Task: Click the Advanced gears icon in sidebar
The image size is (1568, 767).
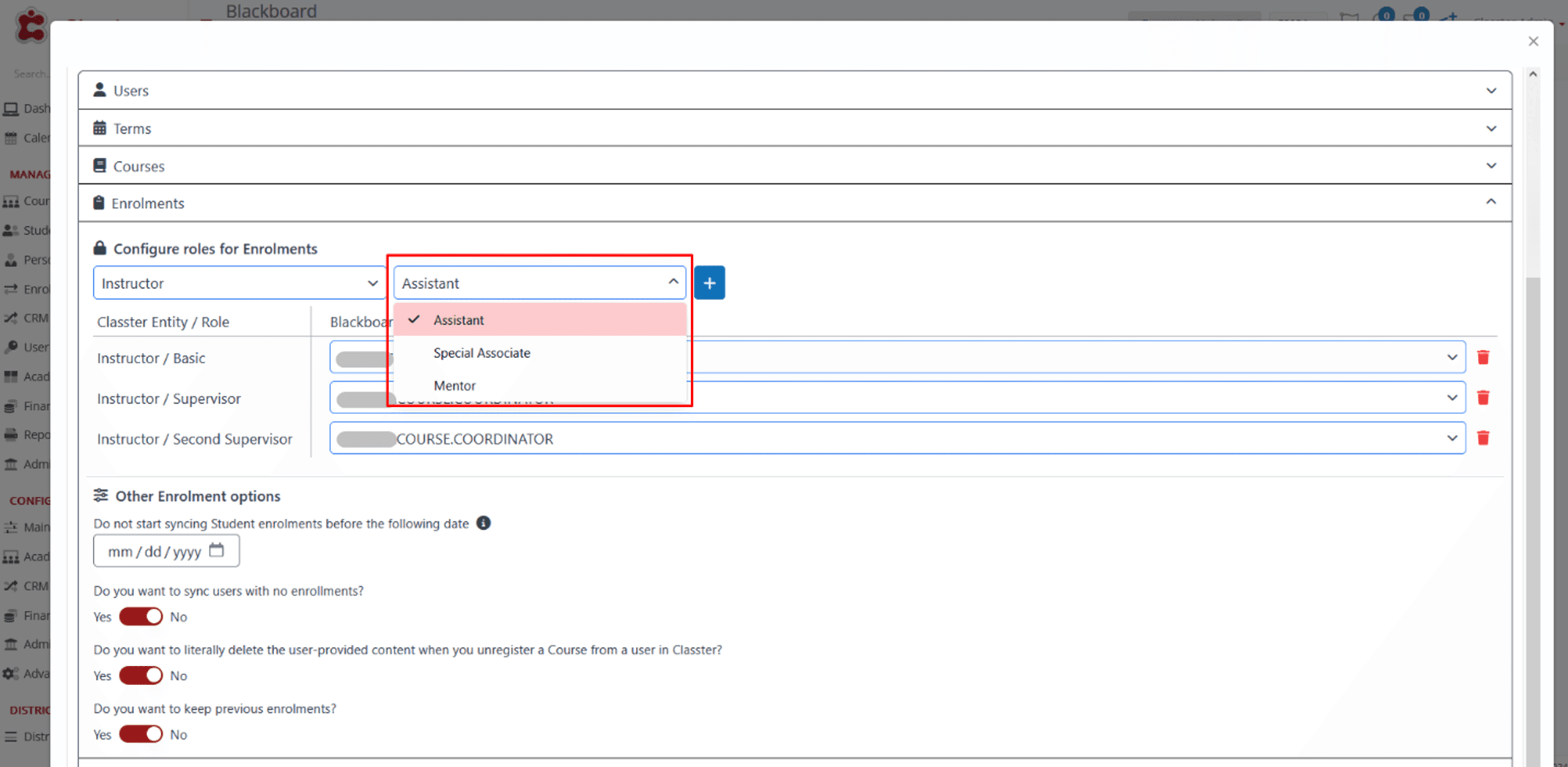Action: (11, 674)
